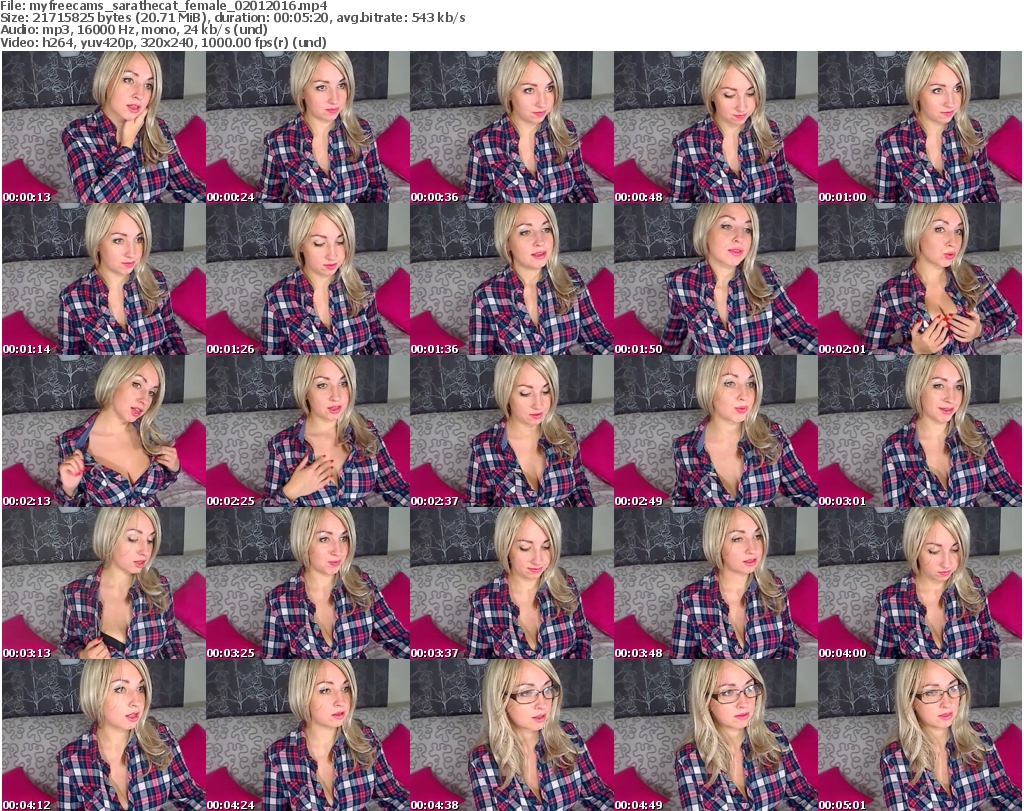The width and height of the screenshot is (1024, 811).
Task: Select the thumbnail timestamped 00:01:00
Action: click(920, 127)
